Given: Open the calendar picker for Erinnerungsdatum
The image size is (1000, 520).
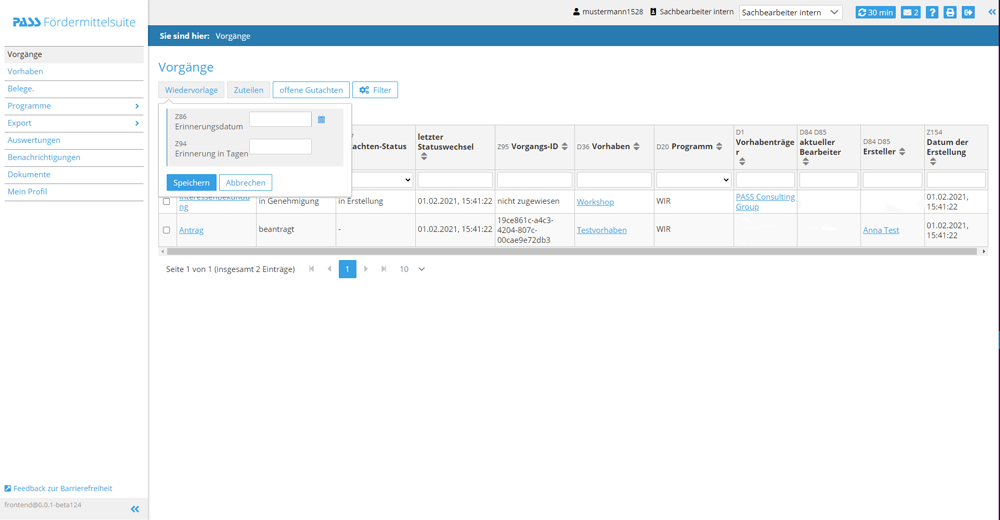Looking at the screenshot, I should pos(321,119).
